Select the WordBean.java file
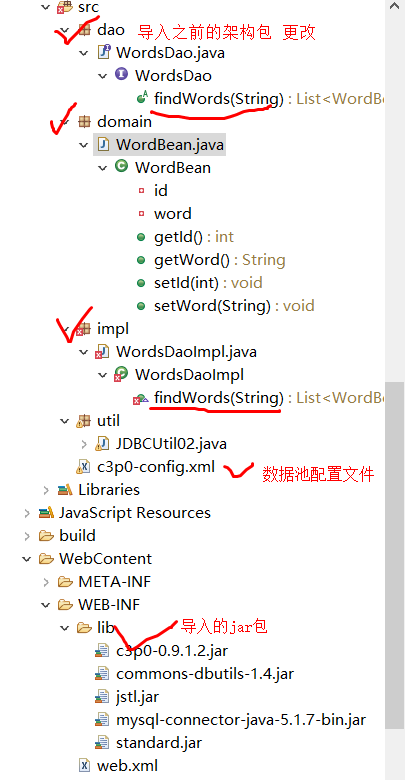The height and width of the screenshot is (780, 405). (160, 145)
